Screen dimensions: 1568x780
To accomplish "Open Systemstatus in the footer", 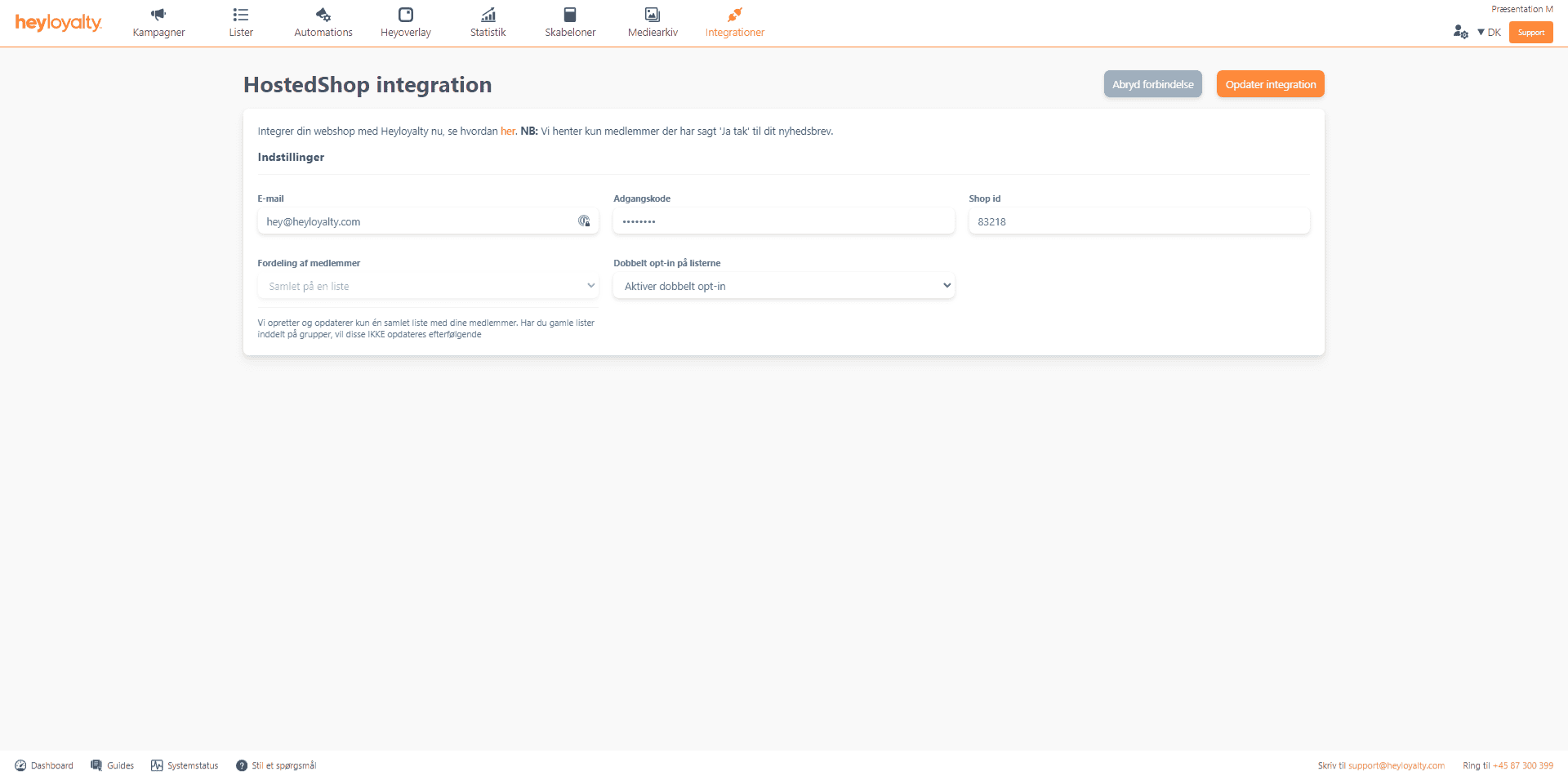I will (x=185, y=765).
